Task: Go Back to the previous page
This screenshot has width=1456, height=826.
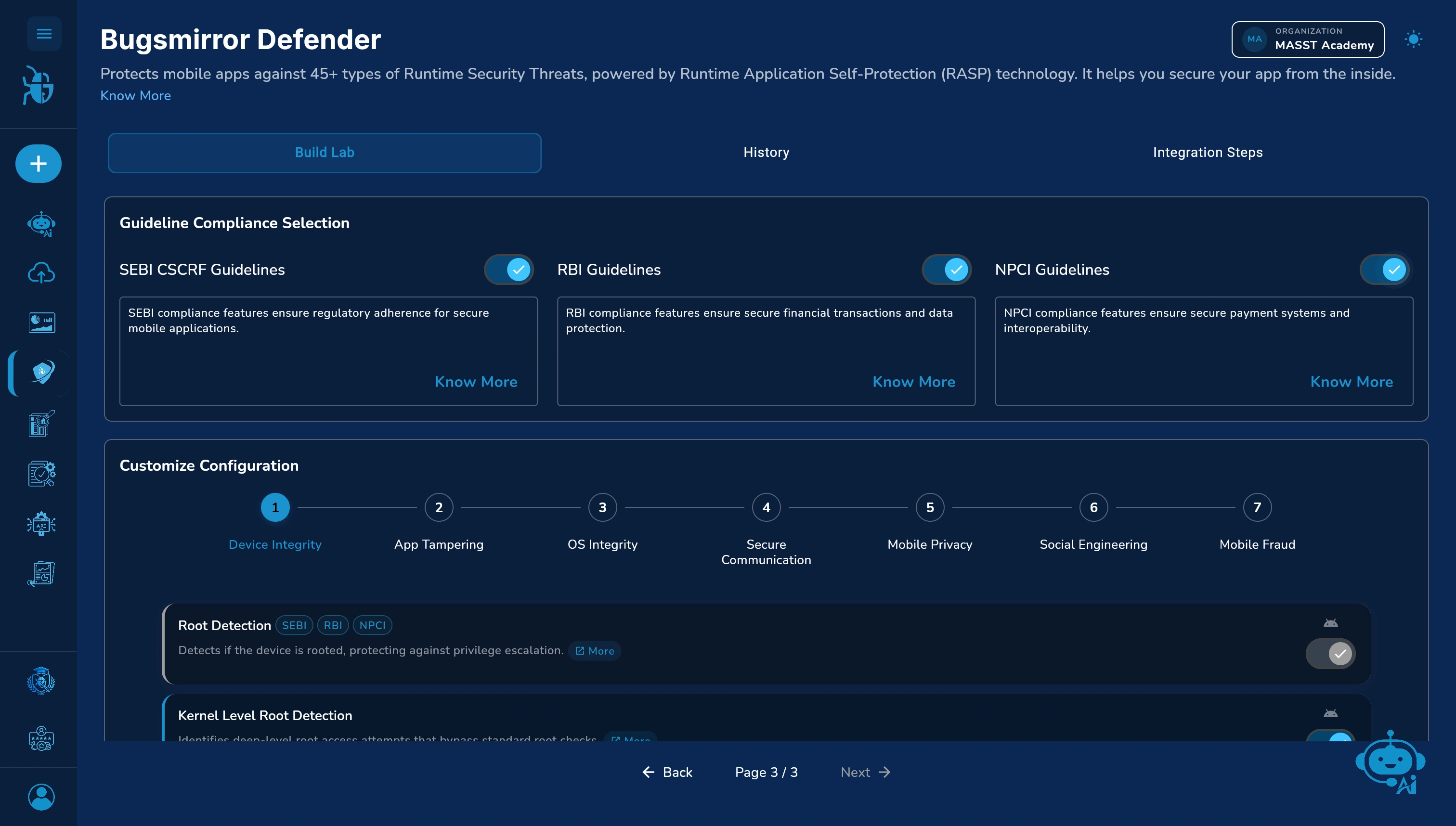Action: coord(667,772)
